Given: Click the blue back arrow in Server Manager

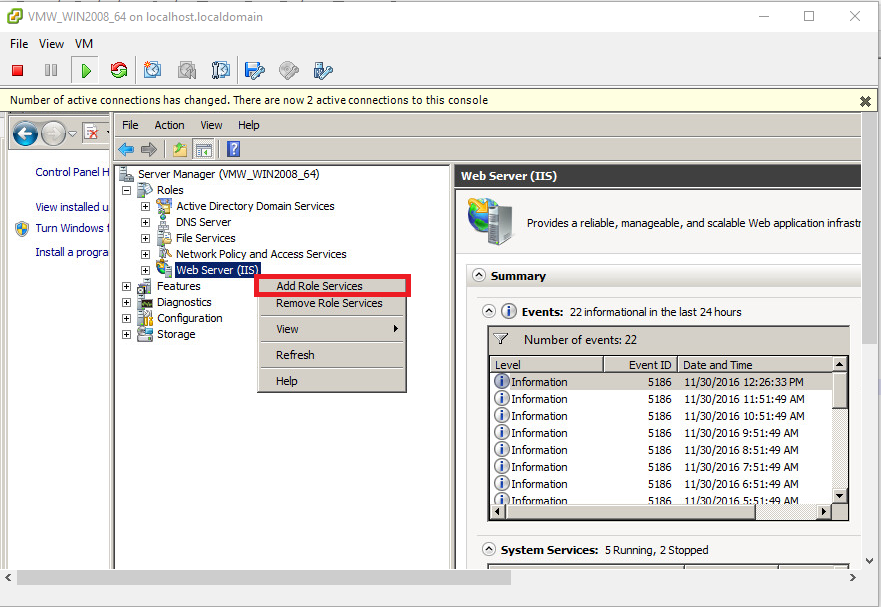Looking at the screenshot, I should click(126, 149).
